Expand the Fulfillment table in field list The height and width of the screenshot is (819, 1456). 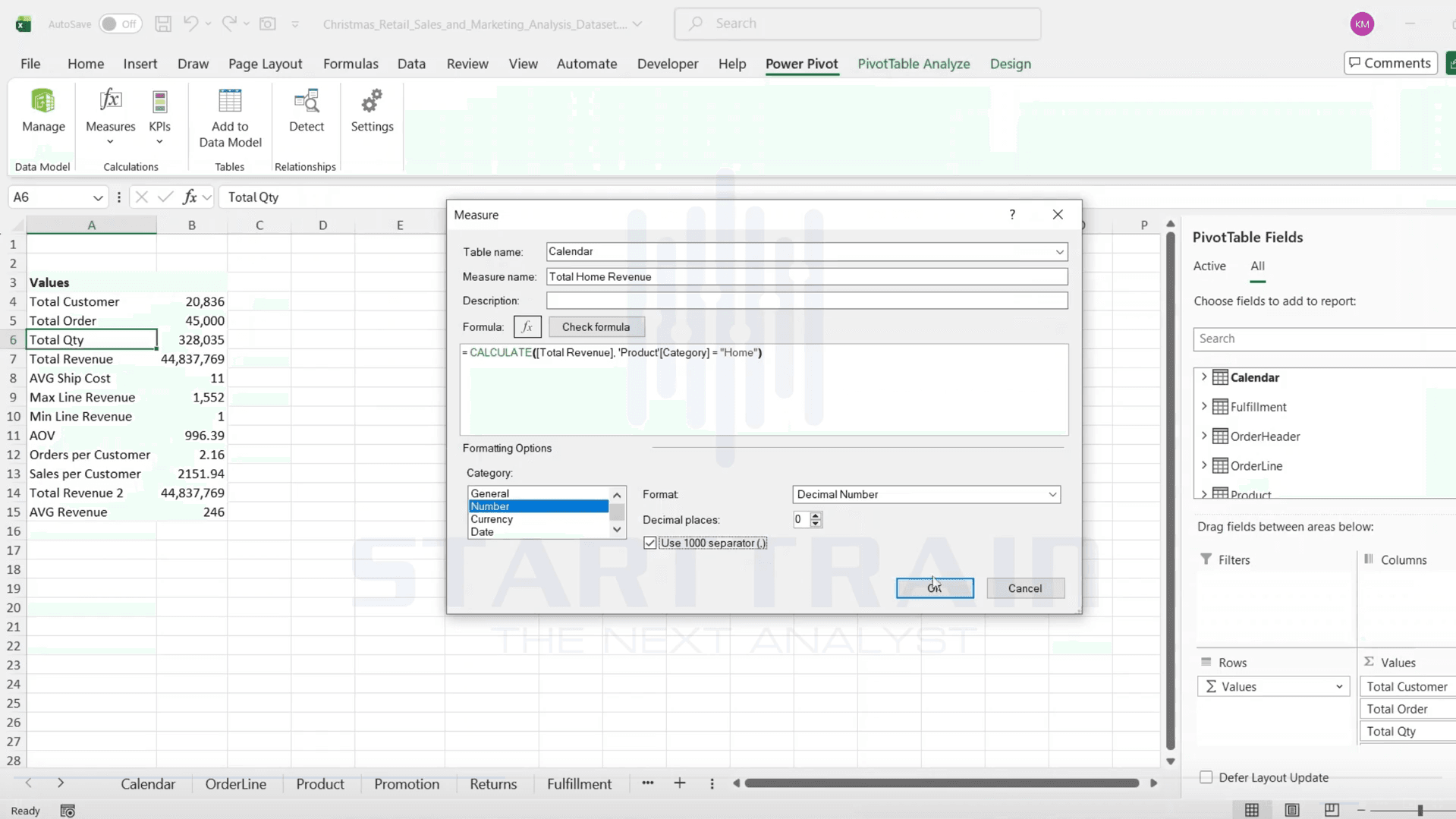pyautogui.click(x=1204, y=407)
